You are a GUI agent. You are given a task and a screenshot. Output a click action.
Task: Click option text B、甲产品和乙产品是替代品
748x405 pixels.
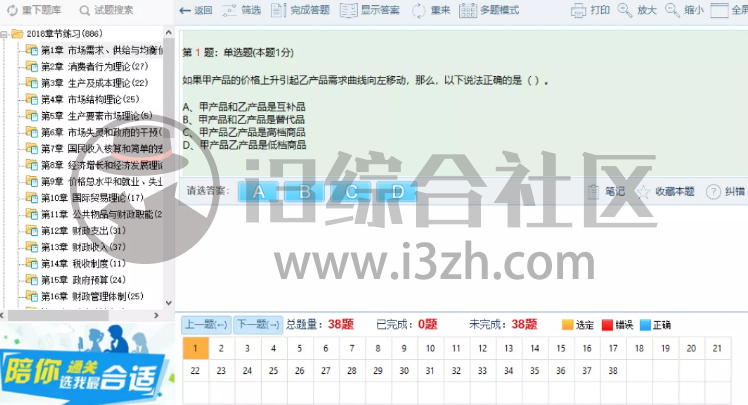pyautogui.click(x=243, y=119)
